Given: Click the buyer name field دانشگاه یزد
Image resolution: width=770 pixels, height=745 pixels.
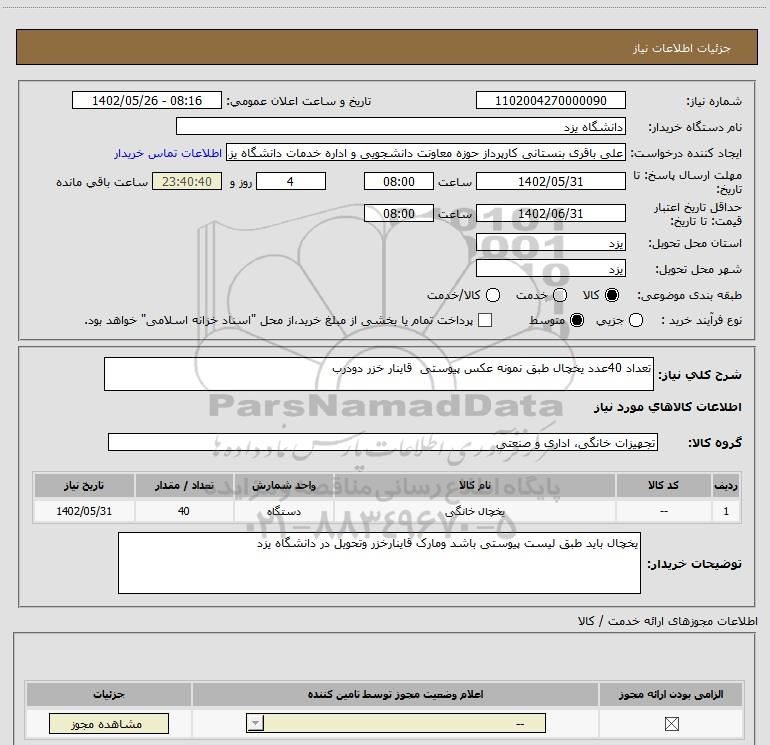Looking at the screenshot, I should pyautogui.click(x=401, y=126).
